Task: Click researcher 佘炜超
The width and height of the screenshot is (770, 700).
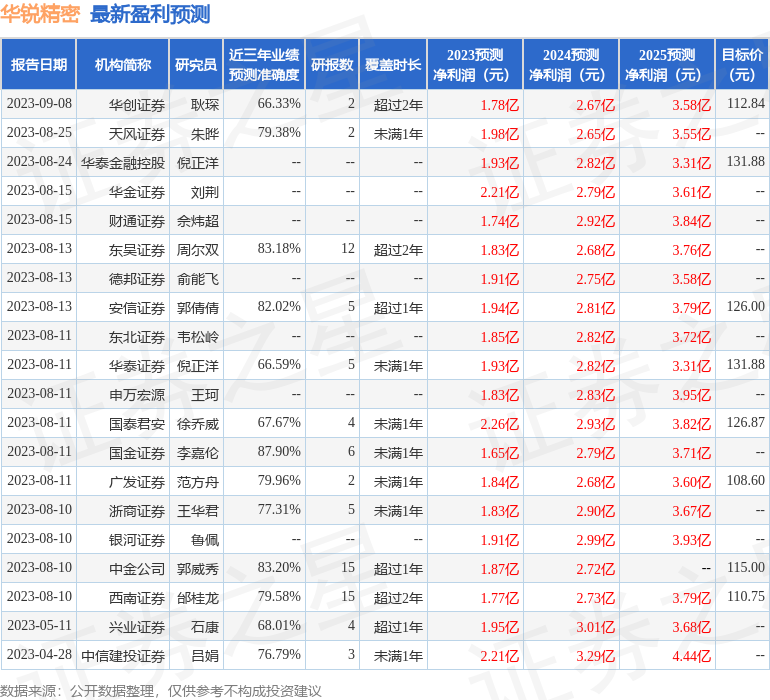Action: click(198, 221)
